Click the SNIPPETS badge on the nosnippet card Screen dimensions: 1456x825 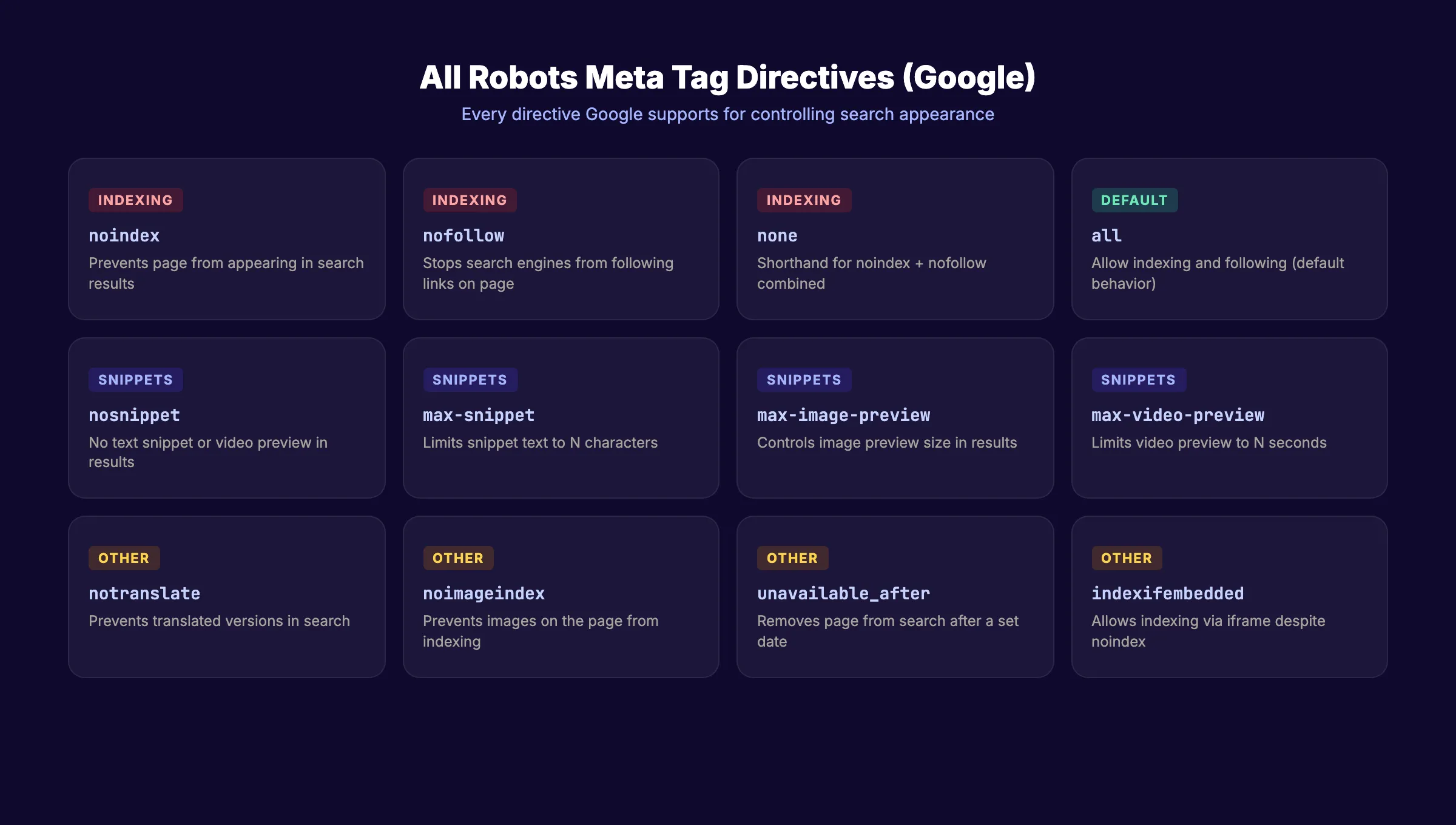tap(135, 380)
